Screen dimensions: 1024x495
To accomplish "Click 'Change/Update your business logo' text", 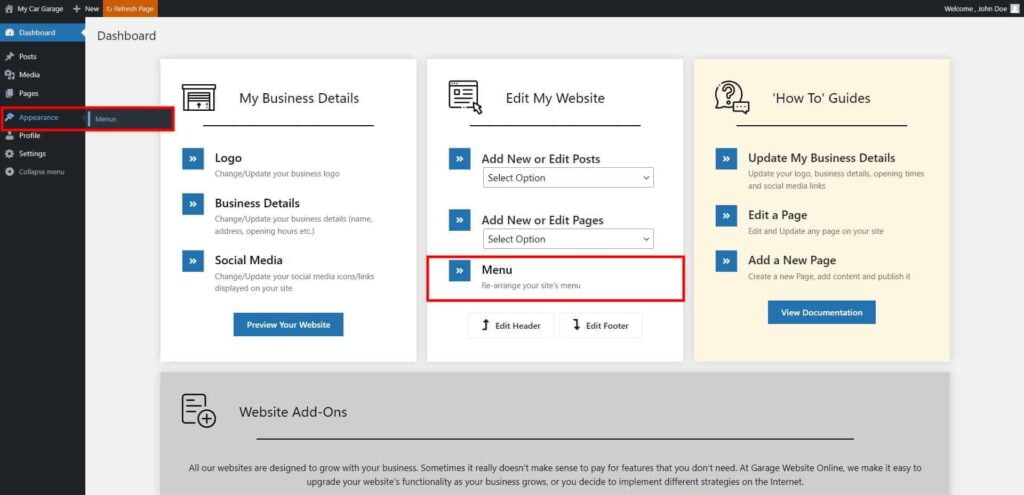I will (x=277, y=174).
